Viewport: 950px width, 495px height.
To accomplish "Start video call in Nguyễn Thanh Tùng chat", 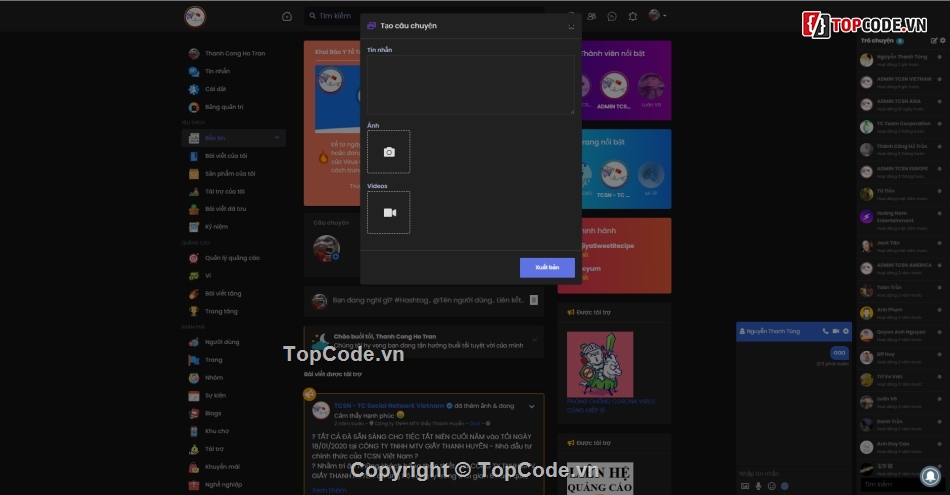I will tap(836, 331).
